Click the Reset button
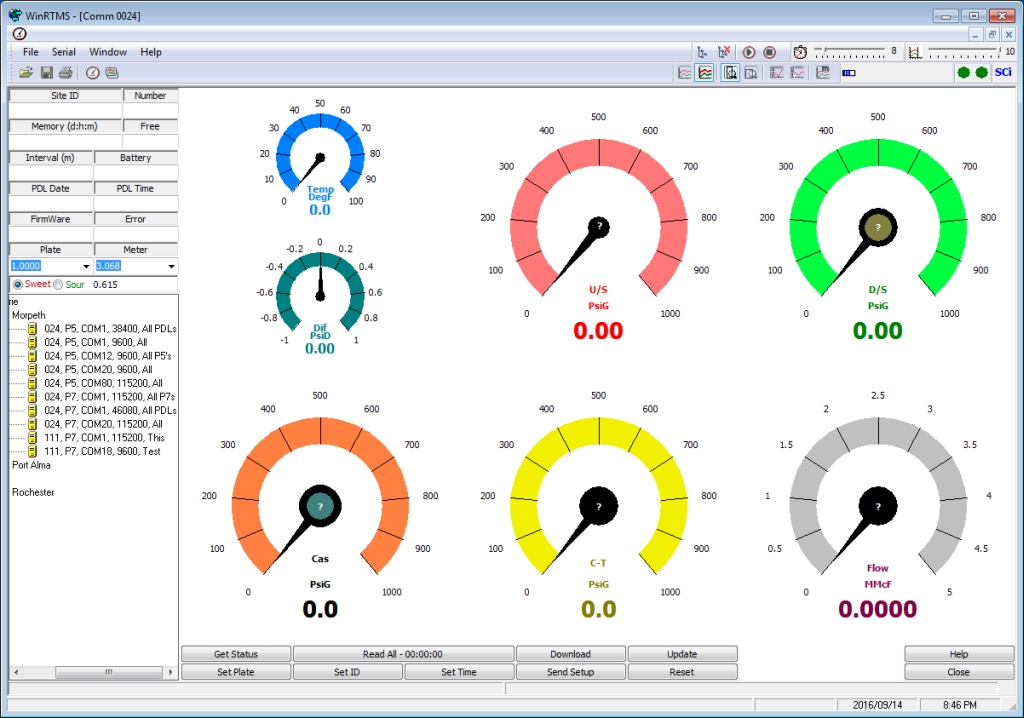Image resolution: width=1024 pixels, height=718 pixels. click(x=682, y=672)
